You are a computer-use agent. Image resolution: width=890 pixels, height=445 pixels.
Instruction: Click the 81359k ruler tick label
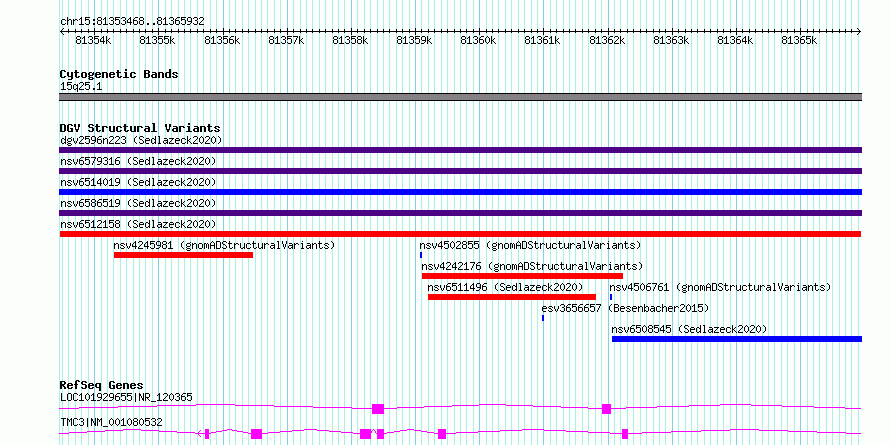click(414, 40)
